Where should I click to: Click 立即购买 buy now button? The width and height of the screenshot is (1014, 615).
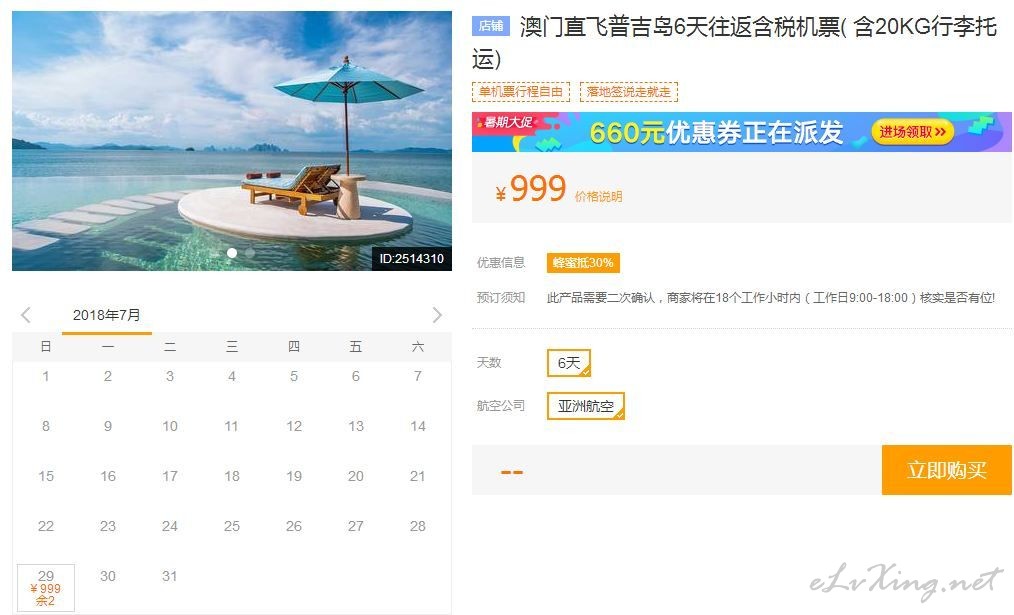tap(947, 470)
